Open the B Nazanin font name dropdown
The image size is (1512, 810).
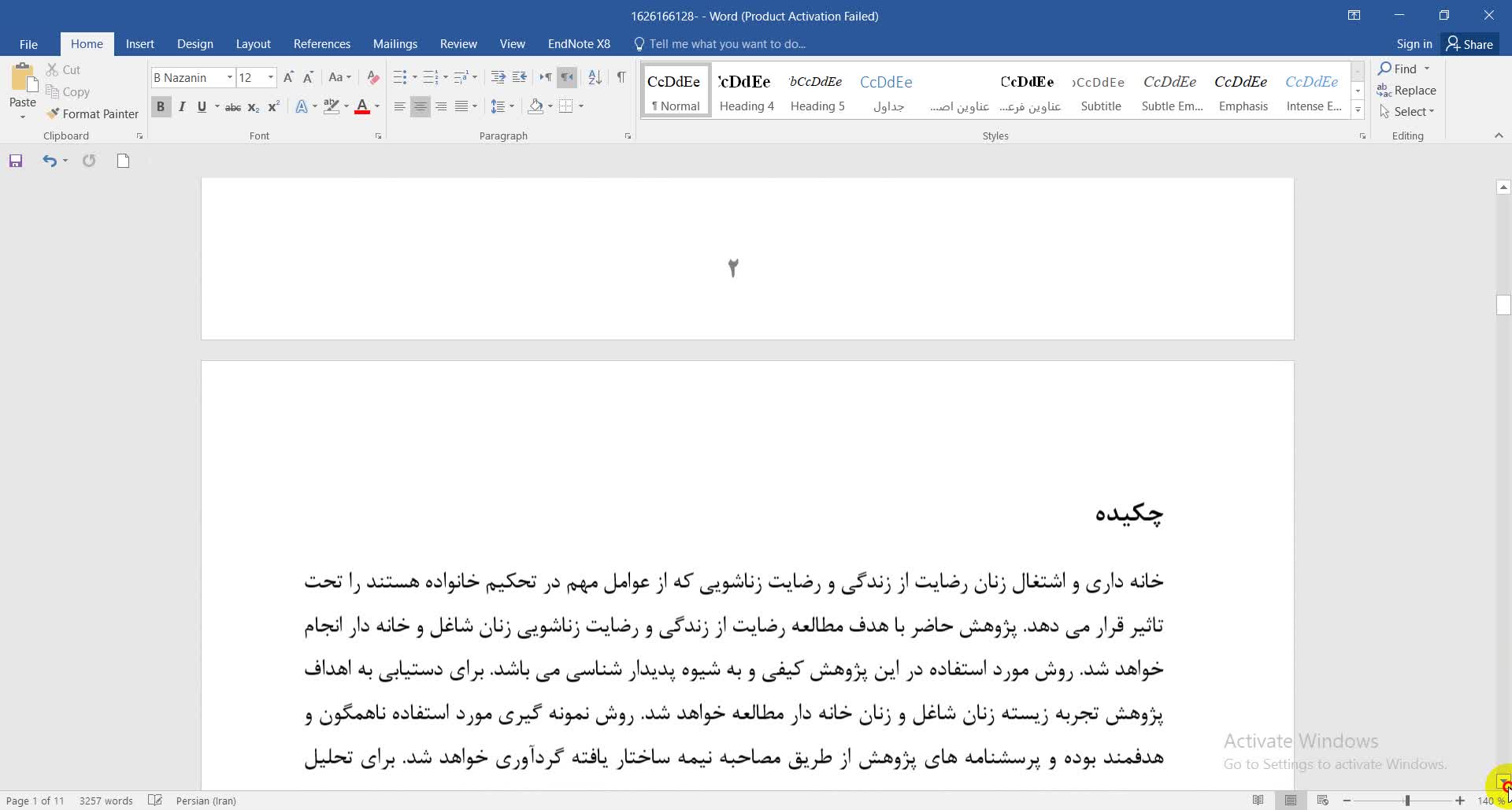[229, 77]
